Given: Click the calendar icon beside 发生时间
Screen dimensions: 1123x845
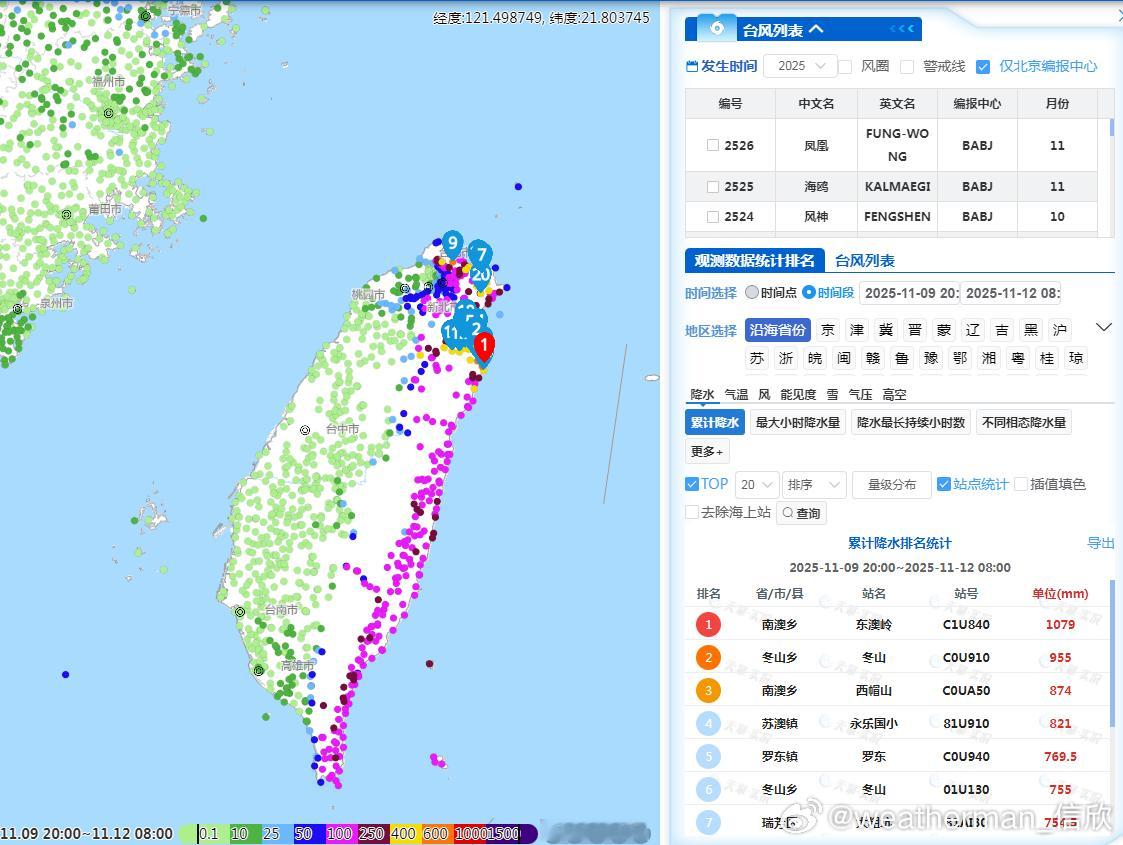Looking at the screenshot, I should (x=692, y=67).
